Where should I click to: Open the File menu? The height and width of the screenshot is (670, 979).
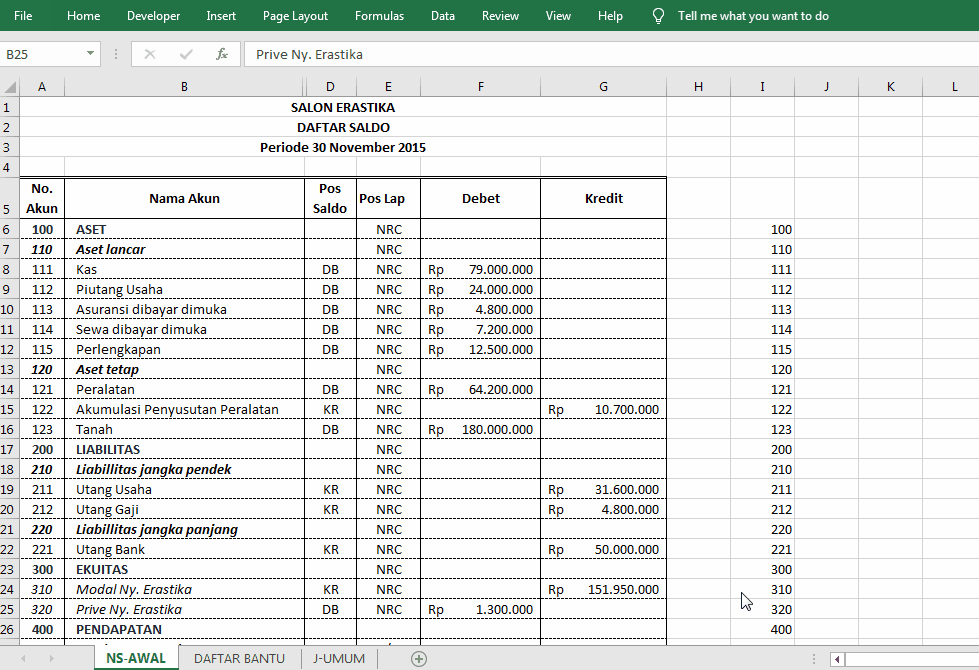point(23,15)
